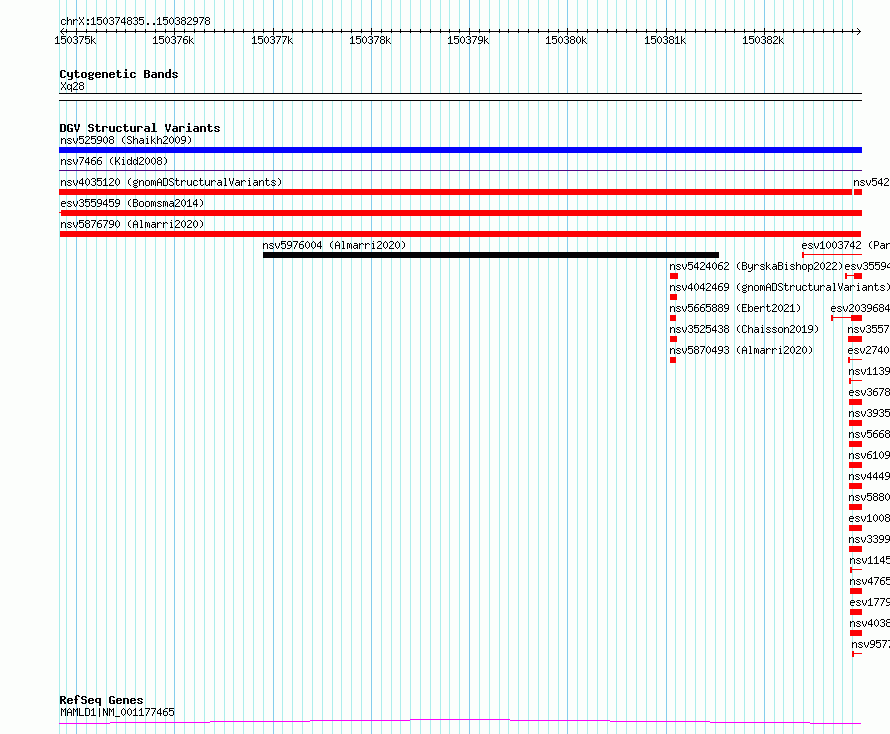The image size is (890, 734).
Task: Click the nsv5976004 (Almarri2020) label
Action: 334,245
